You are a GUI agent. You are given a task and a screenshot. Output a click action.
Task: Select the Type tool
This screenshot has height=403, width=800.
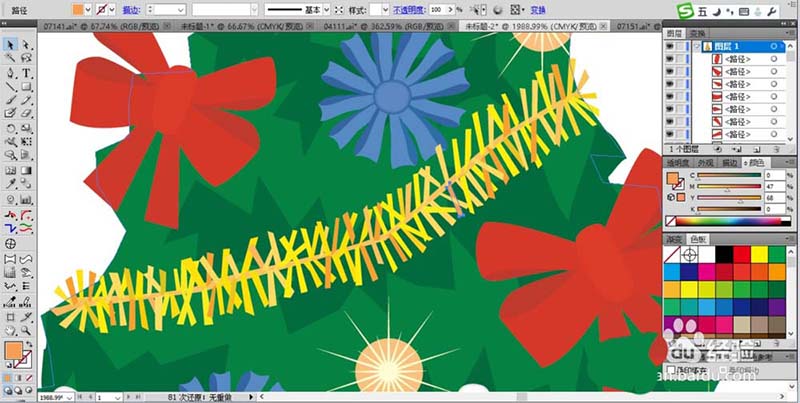point(26,73)
